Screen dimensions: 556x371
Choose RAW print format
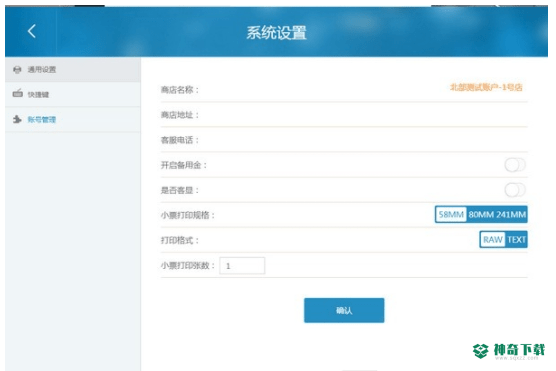pyautogui.click(x=493, y=240)
